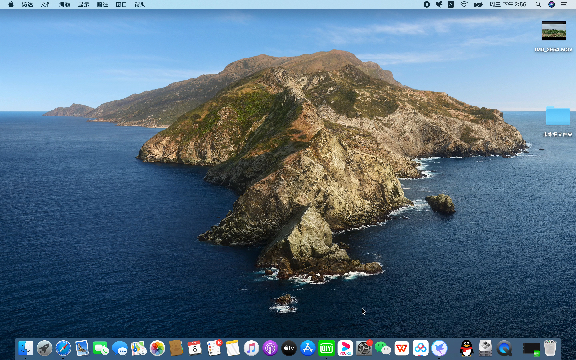Open the Apple menu
The height and width of the screenshot is (360, 576).
(x=11, y=4)
